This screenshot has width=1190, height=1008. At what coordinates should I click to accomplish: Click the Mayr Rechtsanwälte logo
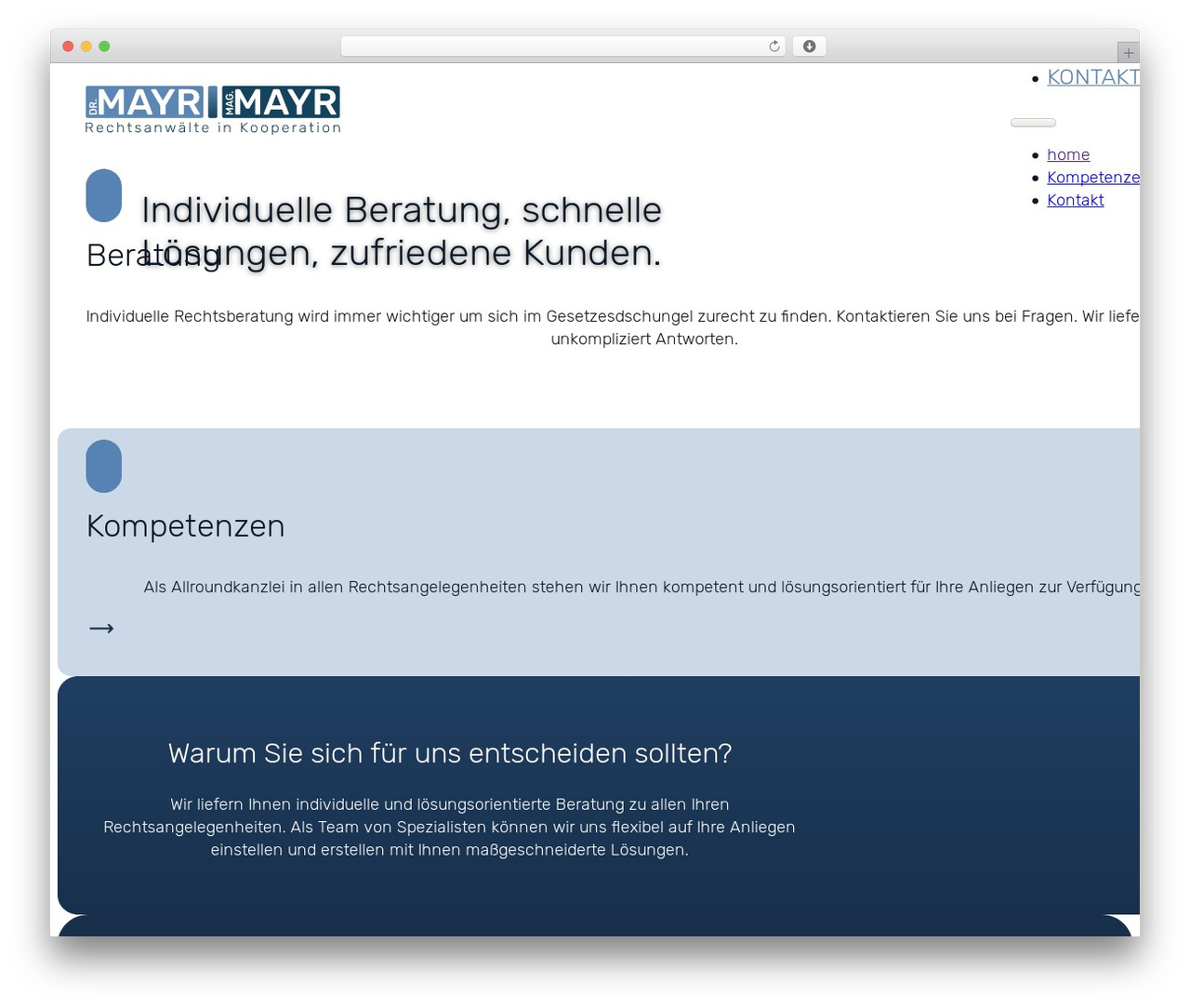coord(213,110)
